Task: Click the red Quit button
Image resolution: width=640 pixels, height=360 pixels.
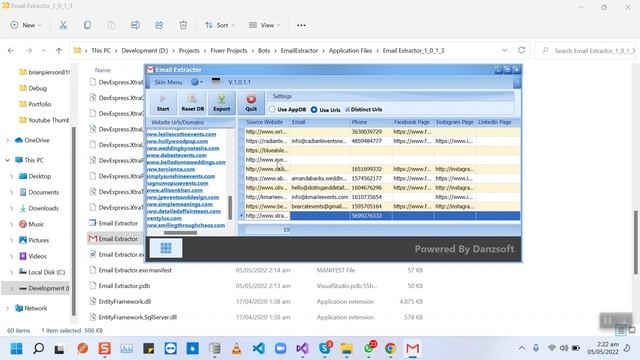Action: coord(251,102)
